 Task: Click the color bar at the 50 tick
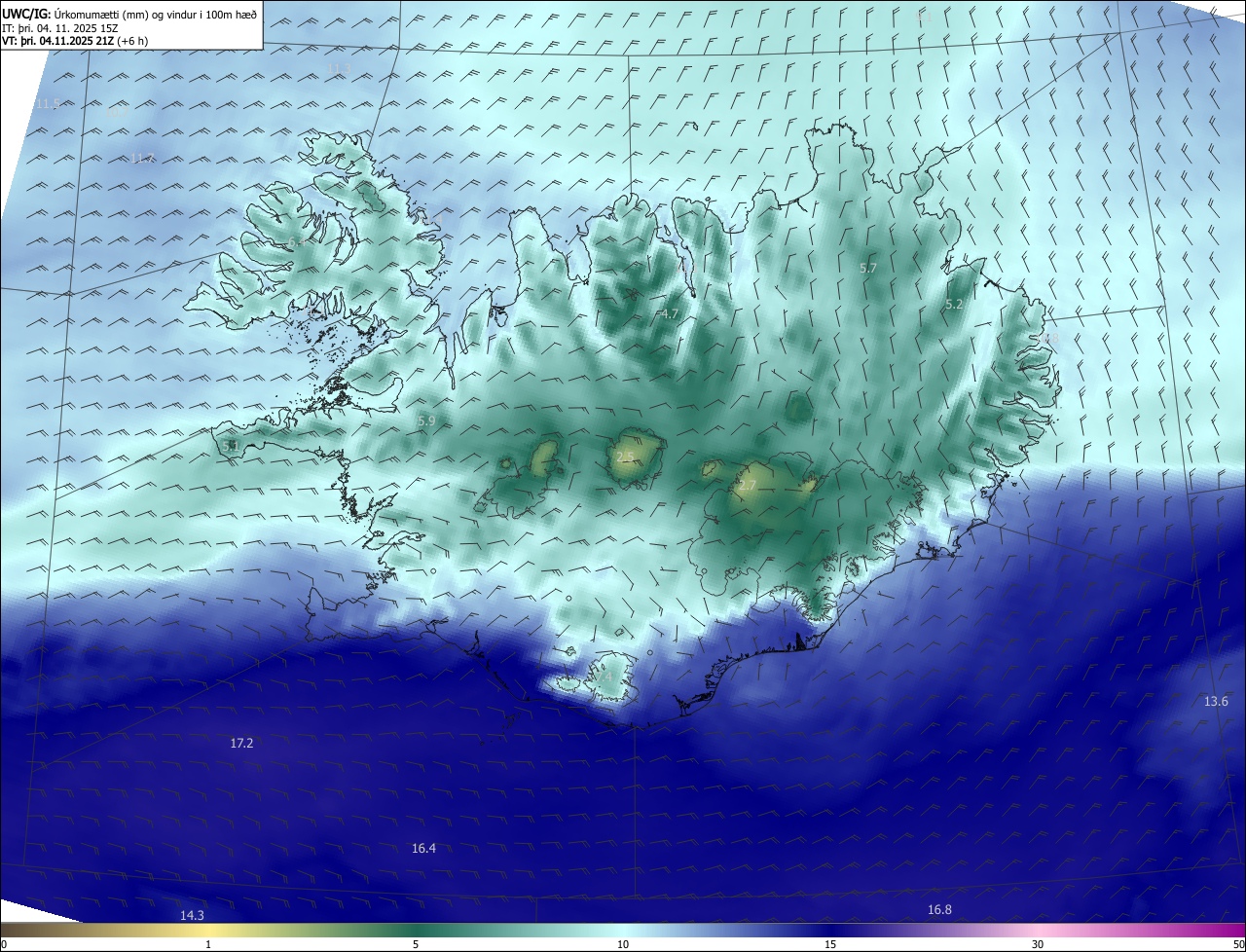click(x=1238, y=944)
